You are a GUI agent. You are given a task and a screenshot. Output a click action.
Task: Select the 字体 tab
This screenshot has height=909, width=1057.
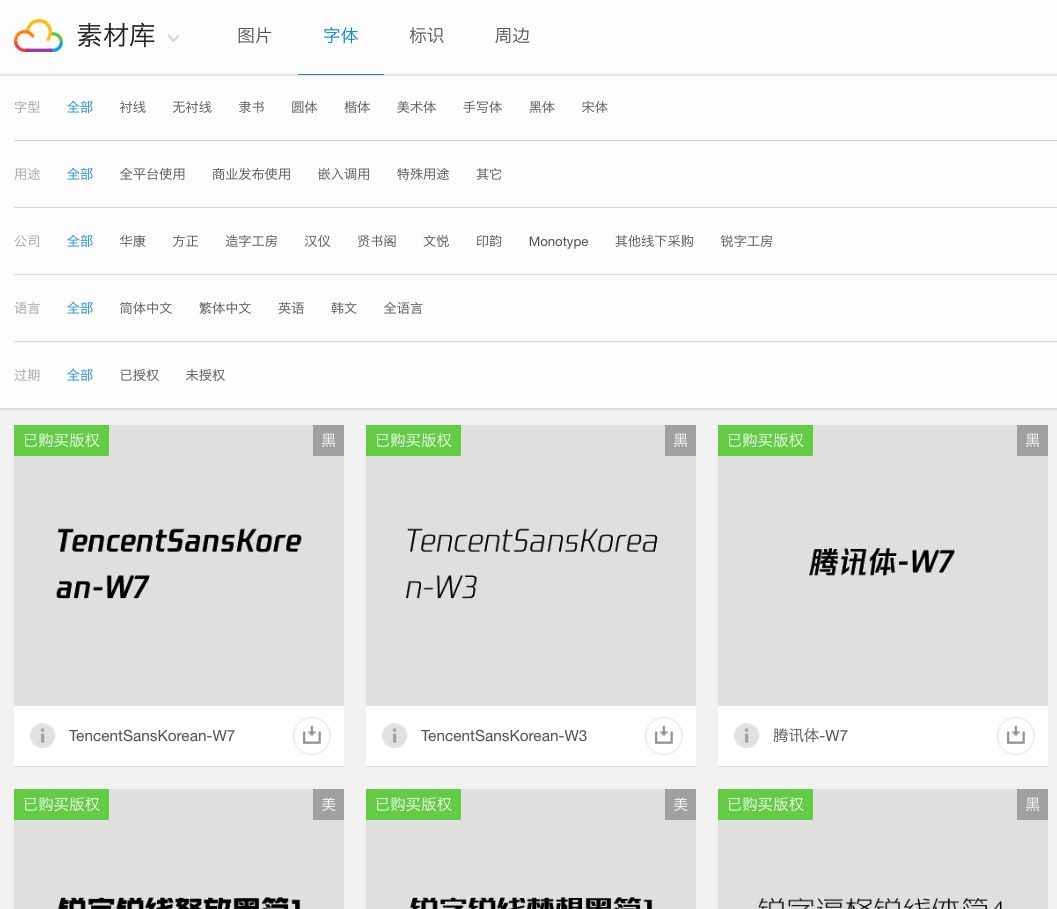pos(340,36)
